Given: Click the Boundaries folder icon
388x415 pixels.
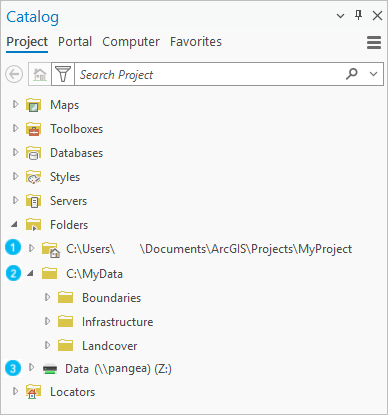Looking at the screenshot, I should tap(65, 297).
